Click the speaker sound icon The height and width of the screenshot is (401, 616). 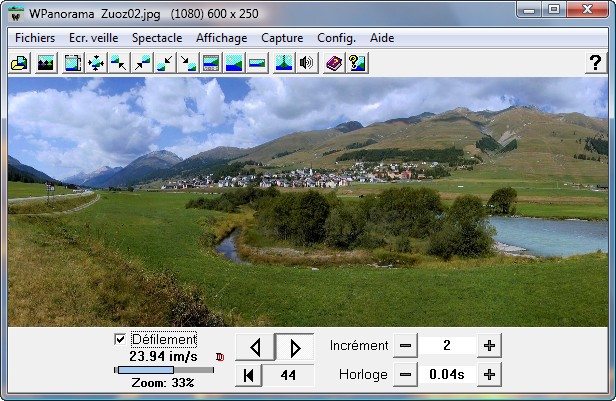(307, 63)
